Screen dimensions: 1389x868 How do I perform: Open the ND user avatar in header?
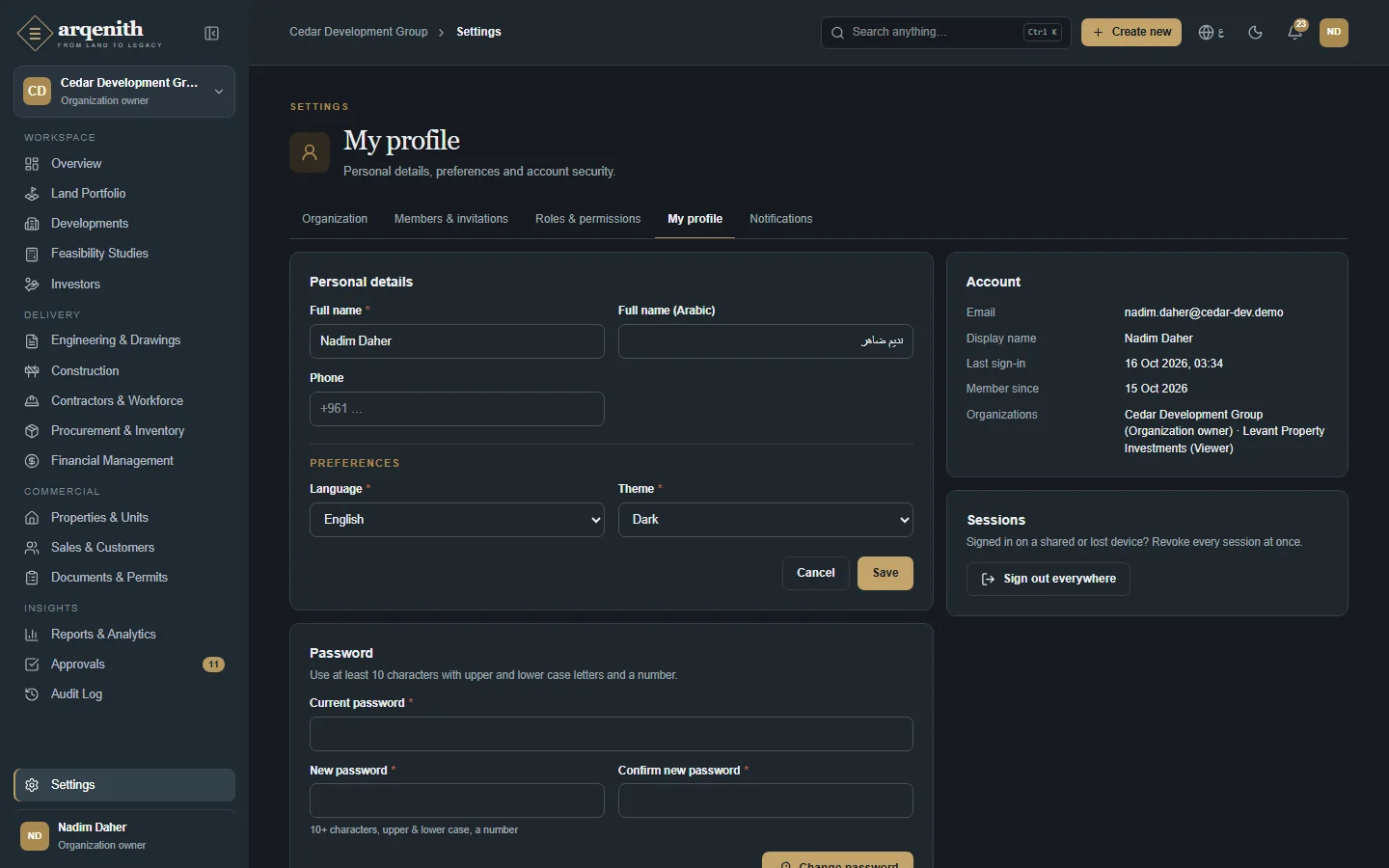coord(1335,33)
